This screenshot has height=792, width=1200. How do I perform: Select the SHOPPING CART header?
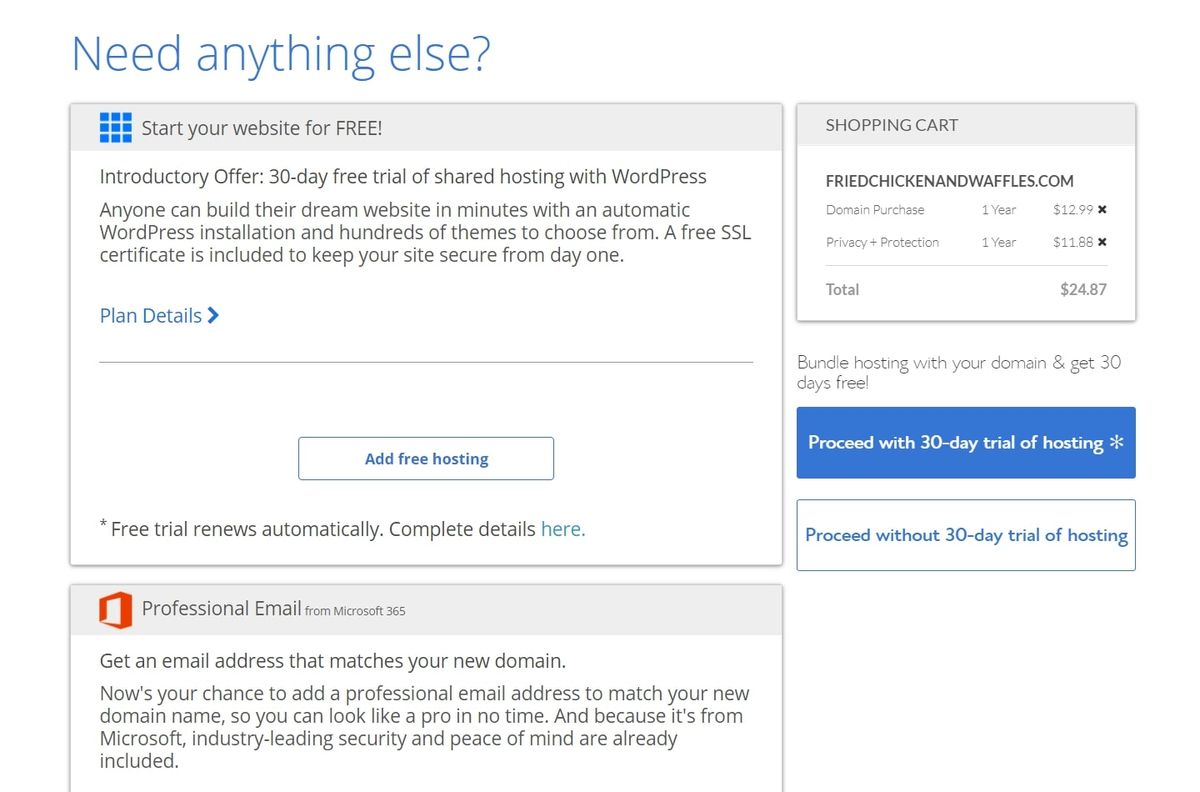tap(892, 125)
